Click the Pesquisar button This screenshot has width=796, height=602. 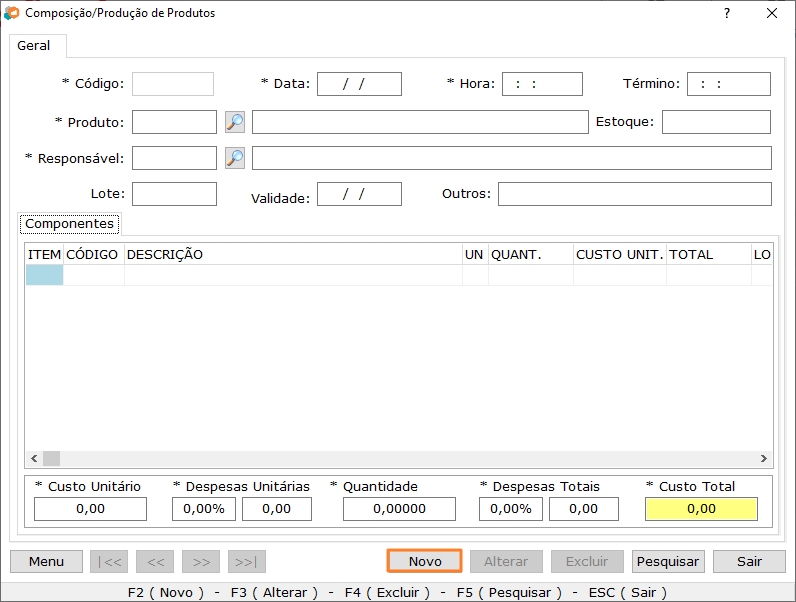click(668, 561)
